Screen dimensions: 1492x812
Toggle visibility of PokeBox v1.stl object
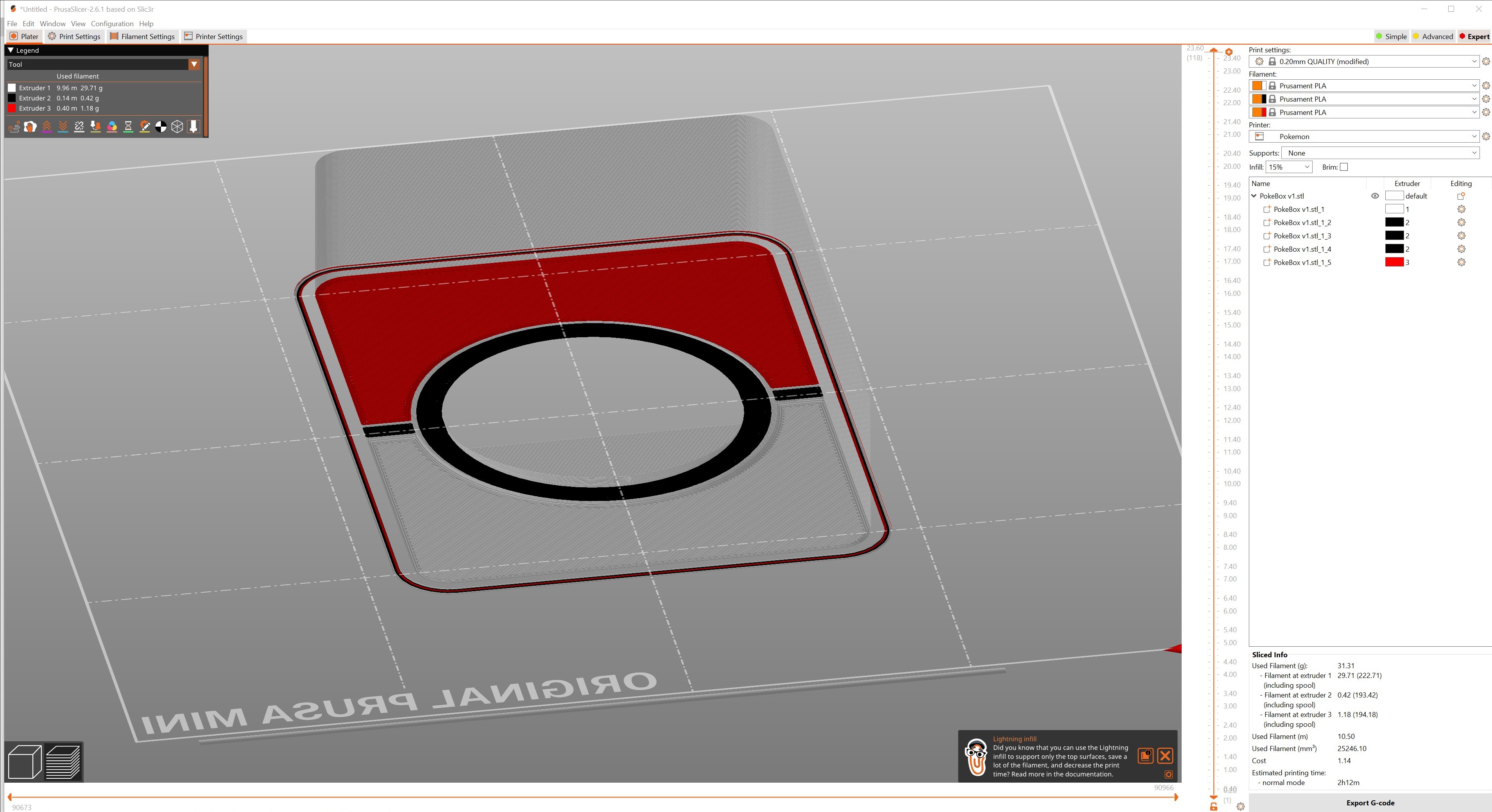click(x=1375, y=196)
